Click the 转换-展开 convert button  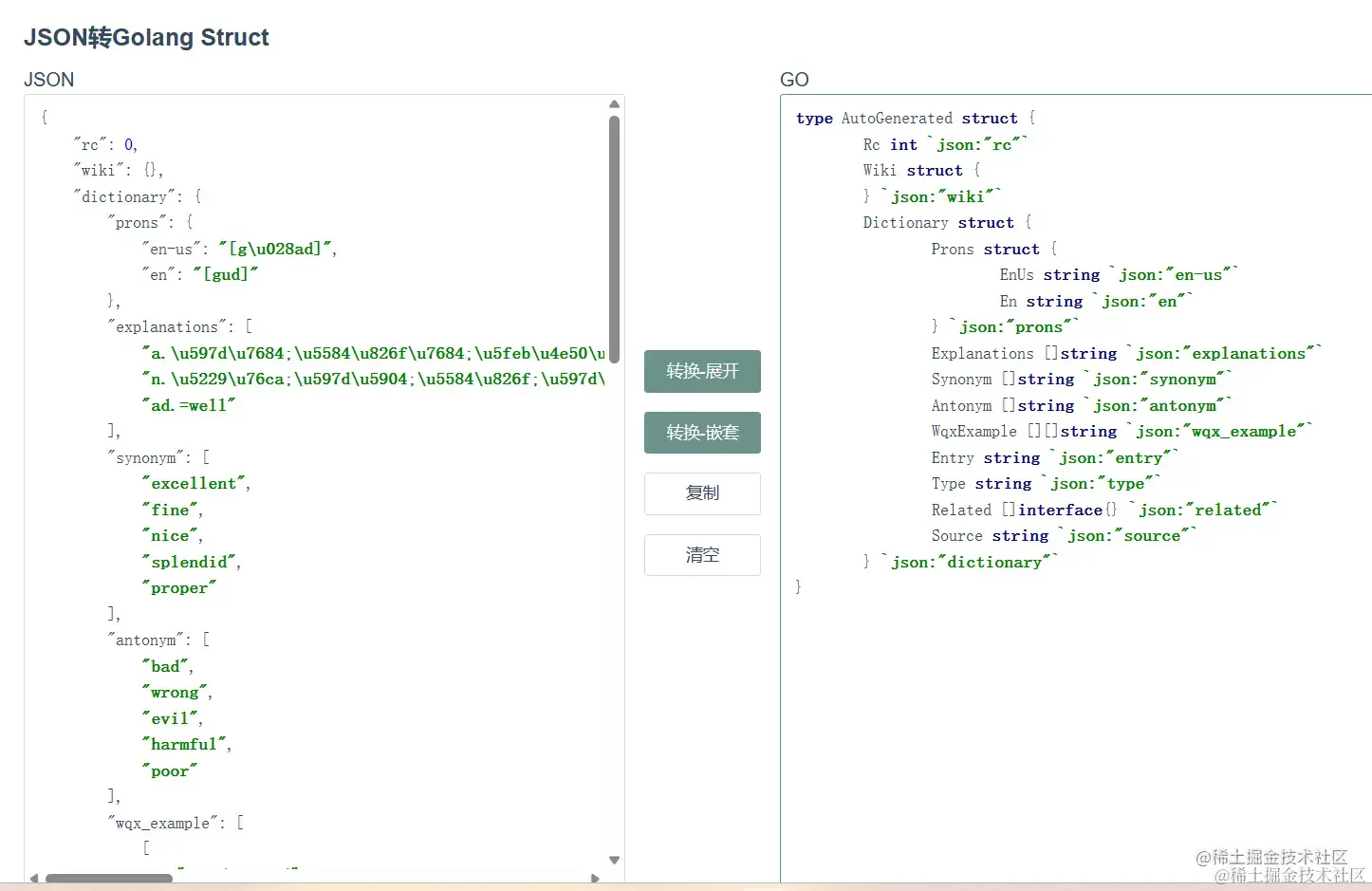(x=702, y=371)
